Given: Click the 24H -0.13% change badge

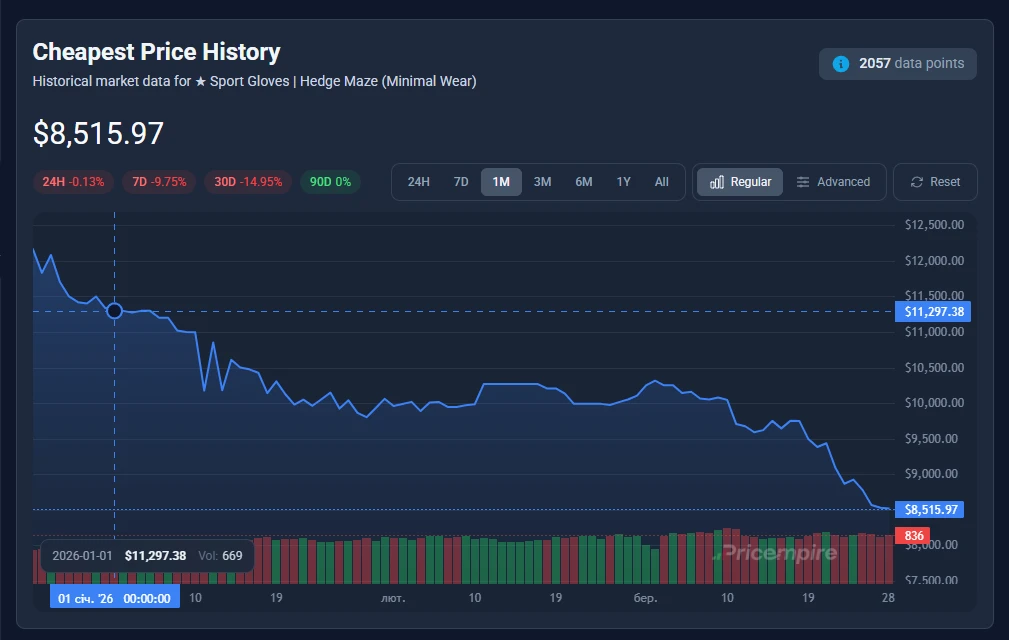Looking at the screenshot, I should (73, 182).
